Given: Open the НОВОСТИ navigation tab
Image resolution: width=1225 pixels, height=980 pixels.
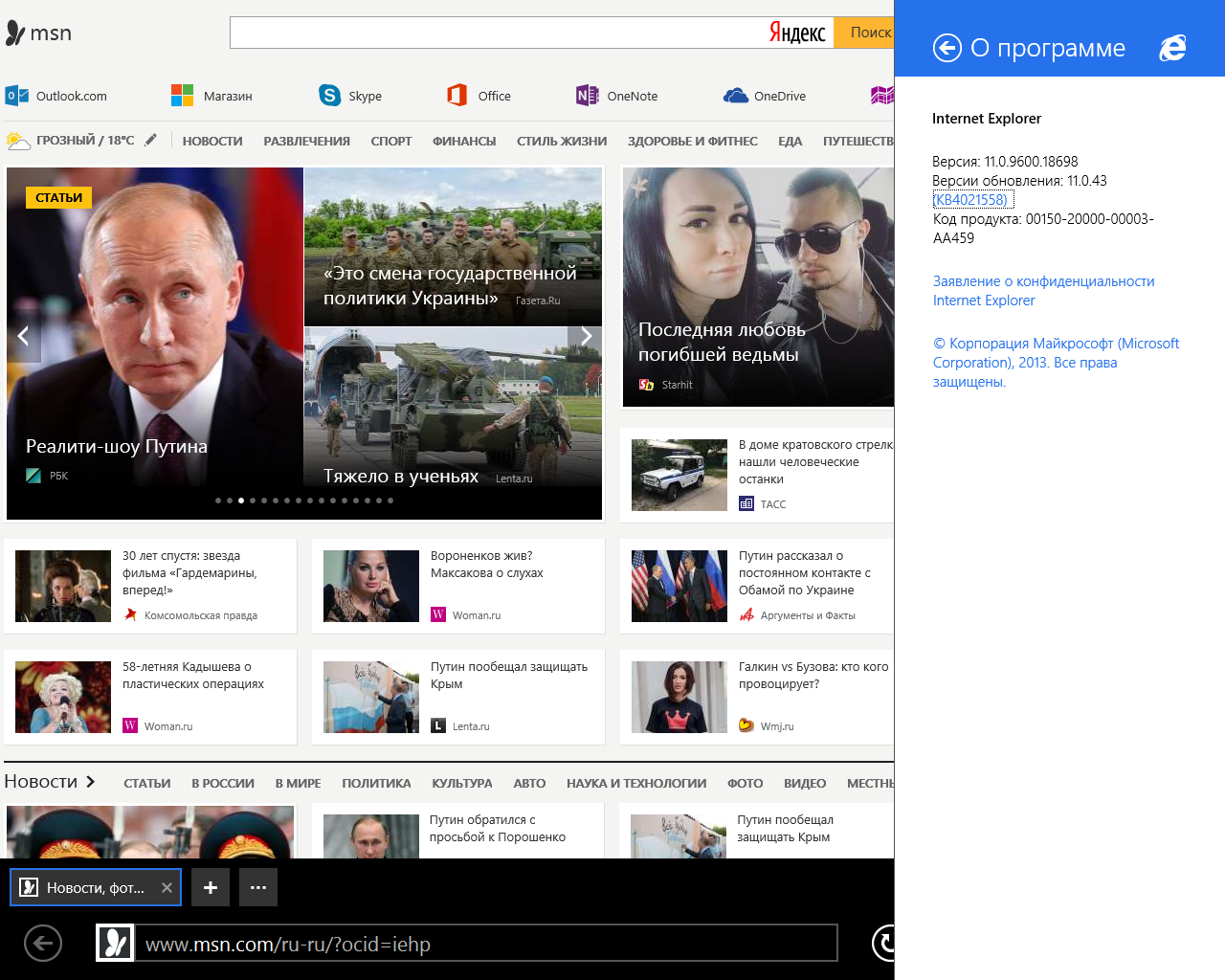Looking at the screenshot, I should coord(212,141).
